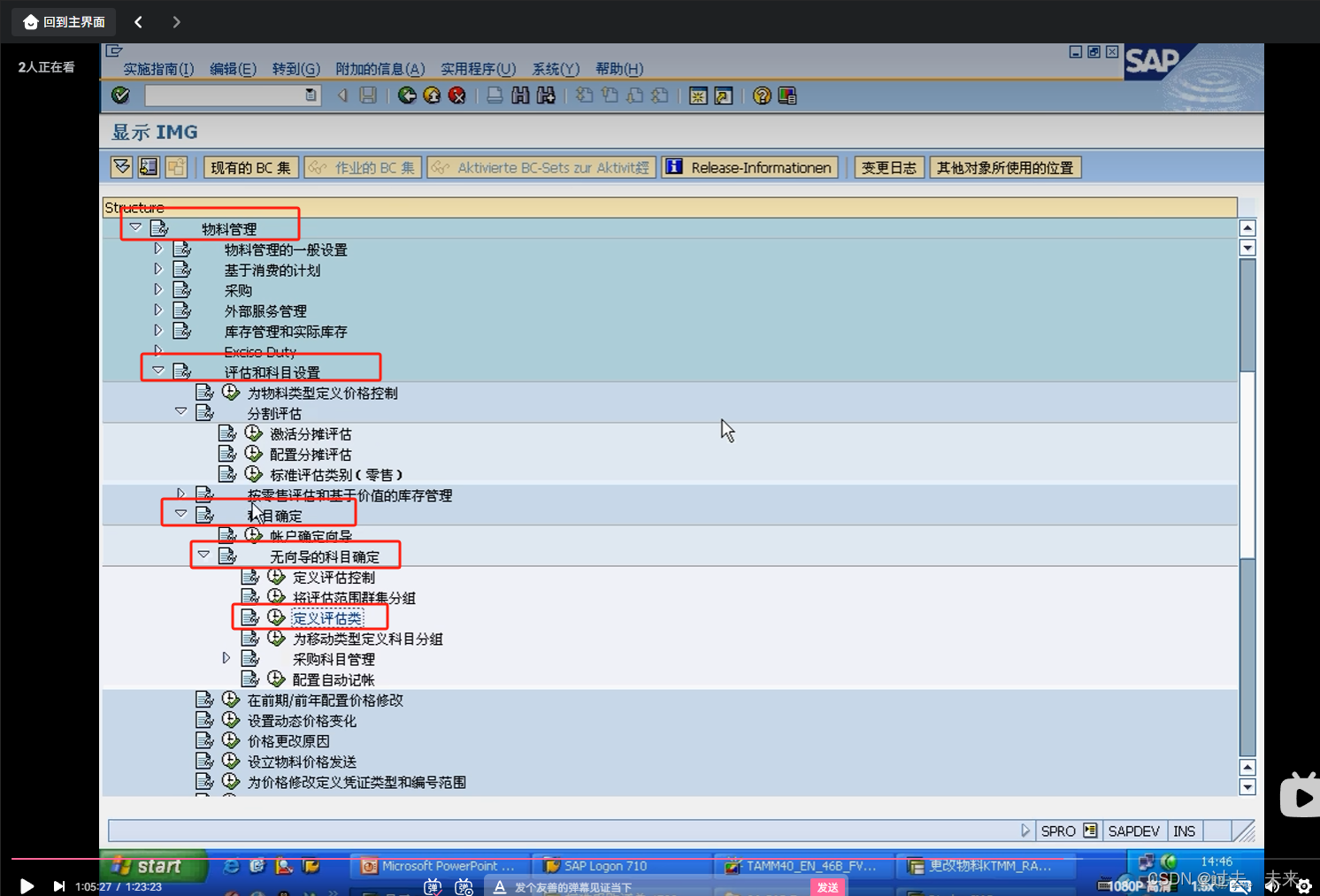Click the red Cancel icon
This screenshot has width=1320, height=896.
[x=457, y=96]
